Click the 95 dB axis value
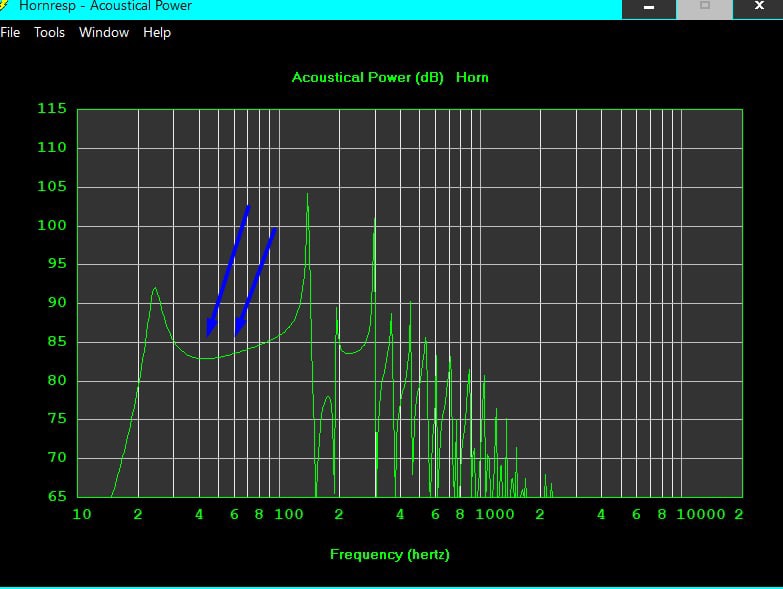 click(x=57, y=264)
